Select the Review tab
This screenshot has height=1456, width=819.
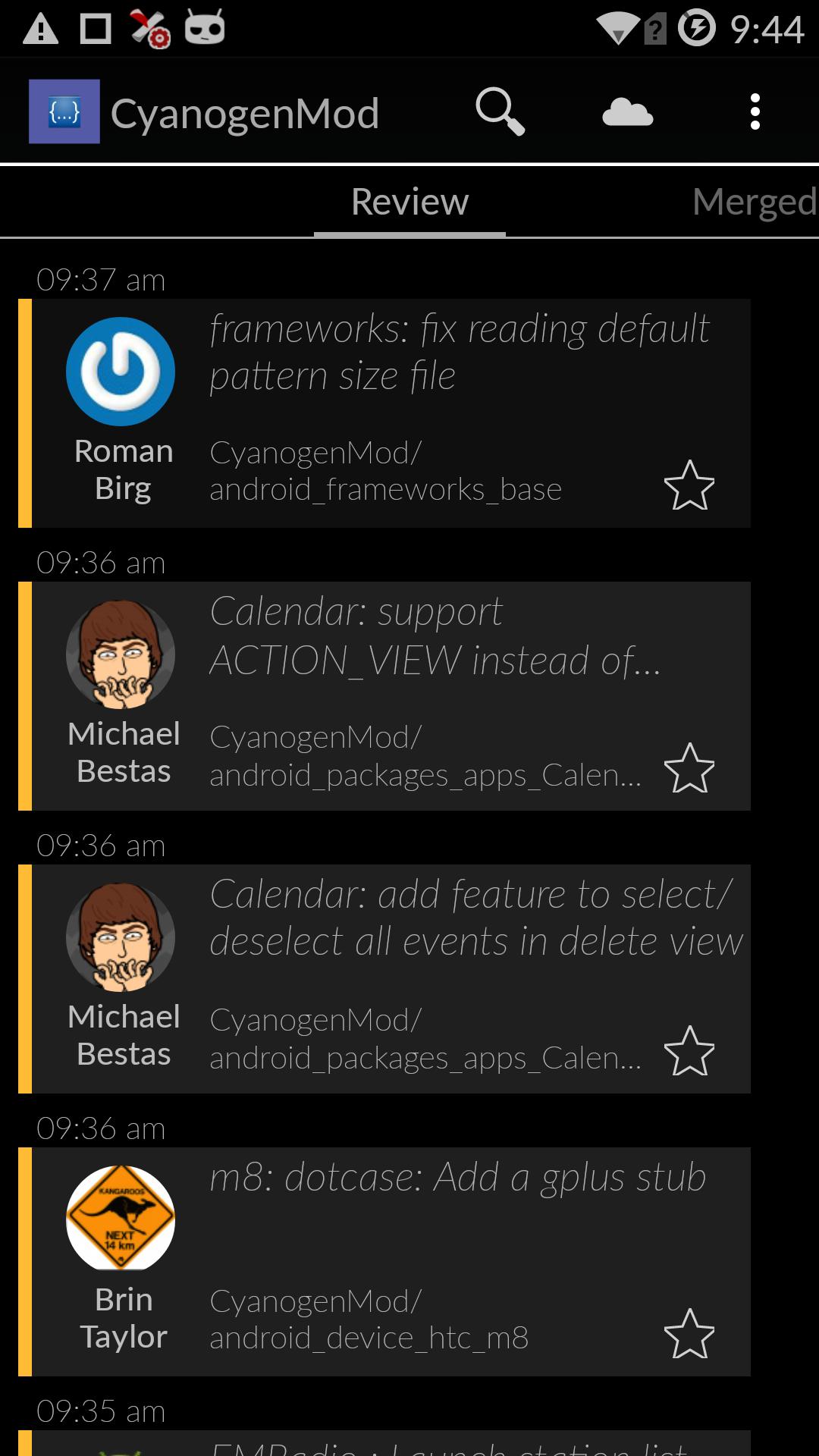409,202
